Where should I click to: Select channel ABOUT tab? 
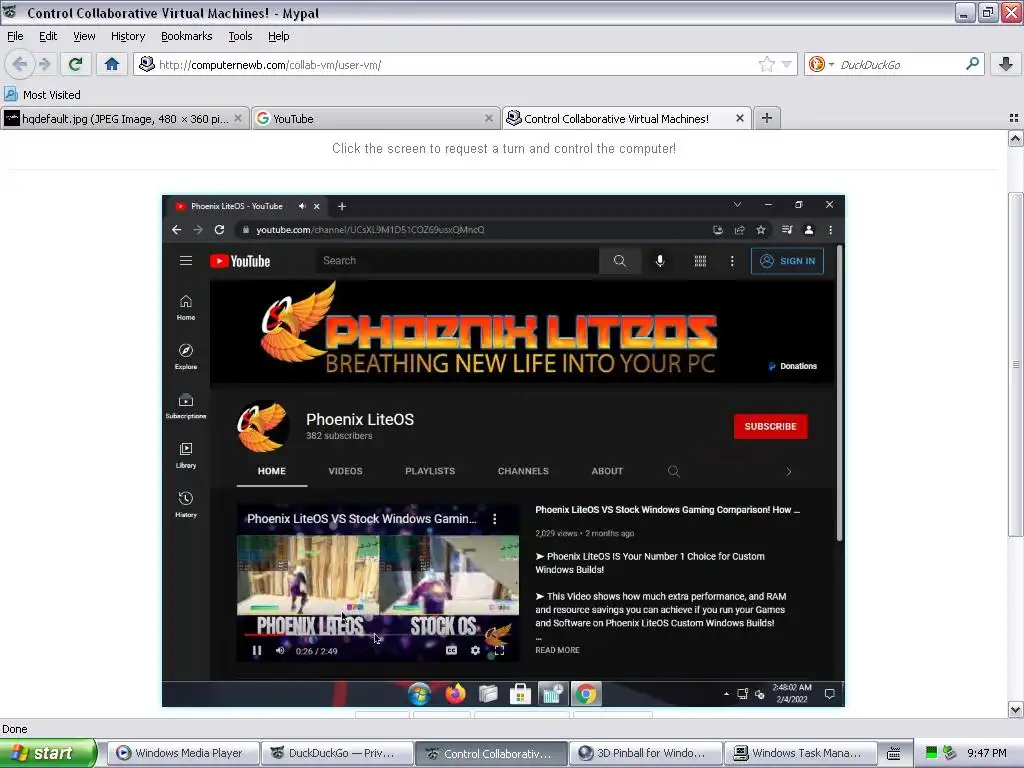pyautogui.click(x=607, y=471)
